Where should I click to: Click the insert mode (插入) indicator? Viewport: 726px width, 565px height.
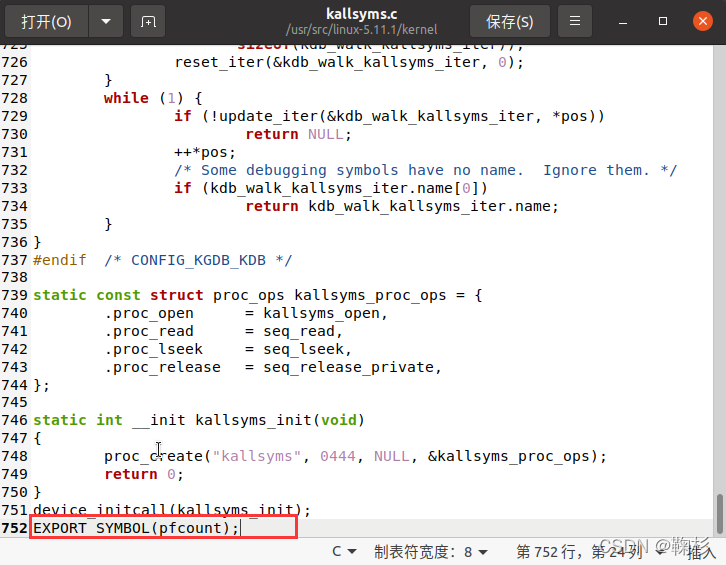pyautogui.click(x=701, y=552)
